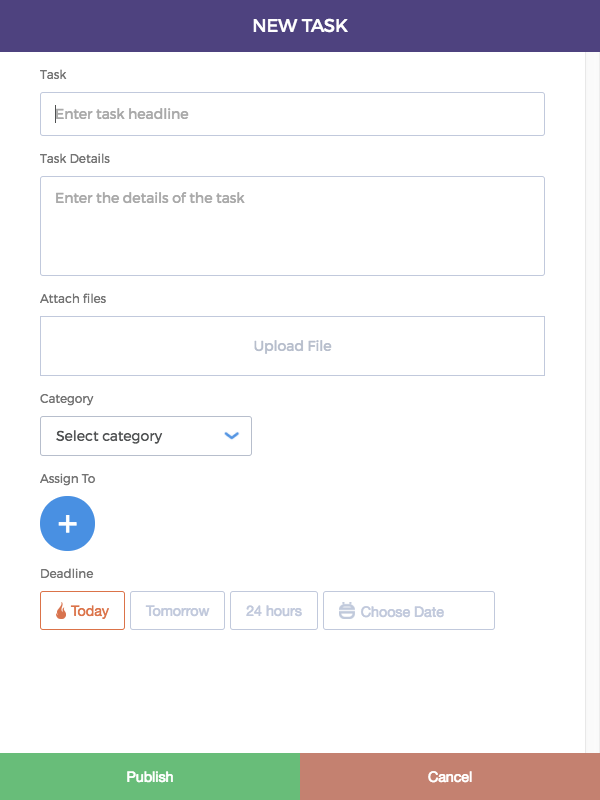Click into the task details text area
The image size is (600, 800).
click(292, 226)
